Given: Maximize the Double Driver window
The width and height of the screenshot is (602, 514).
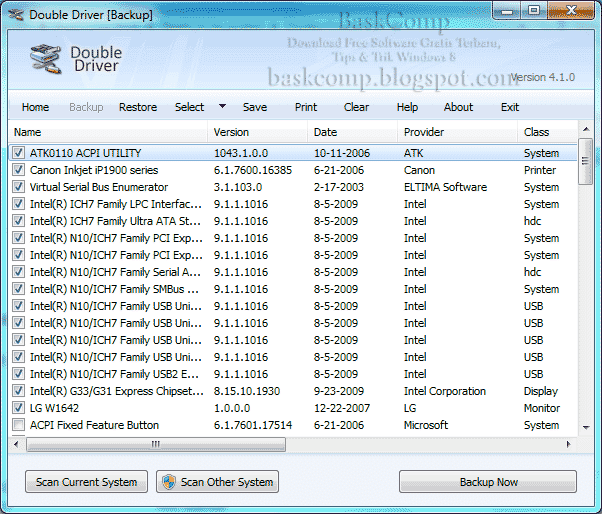Looking at the screenshot, I should pyautogui.click(x=534, y=11).
